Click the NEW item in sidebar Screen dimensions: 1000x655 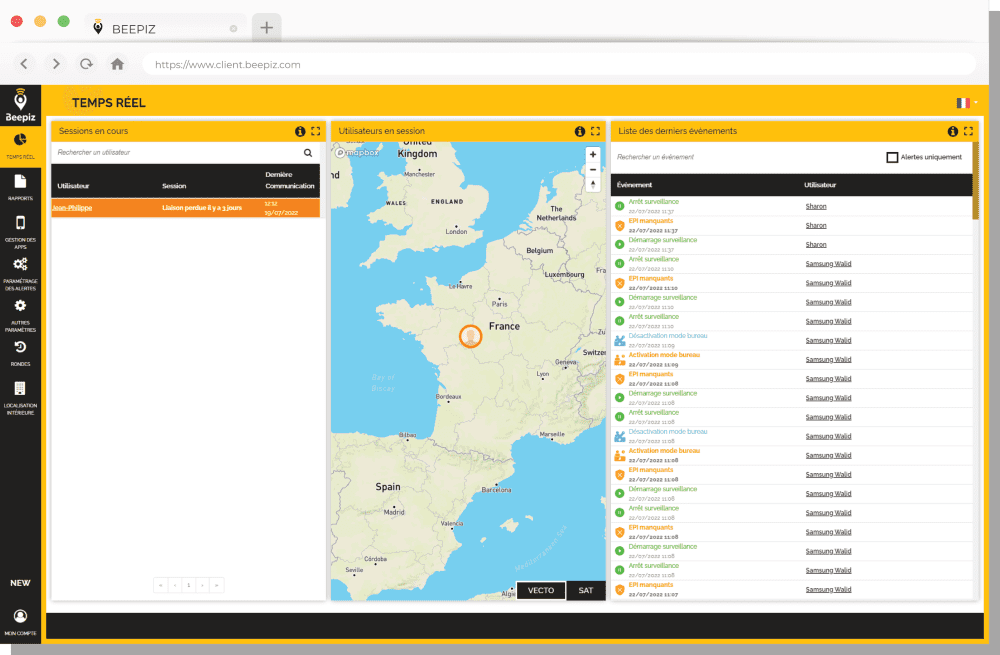(x=20, y=583)
